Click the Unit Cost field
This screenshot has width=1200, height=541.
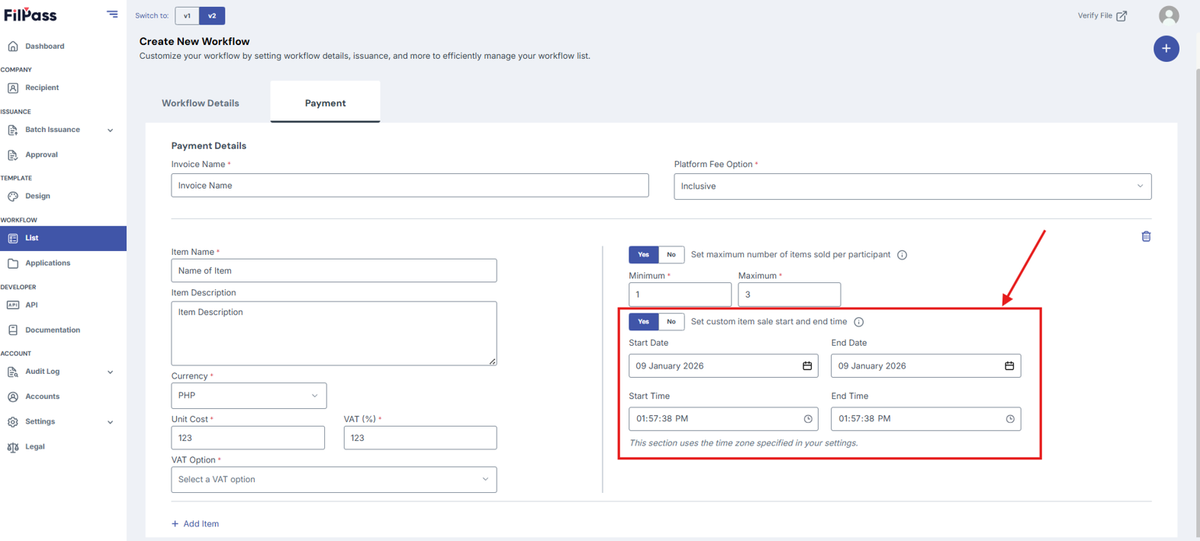248,437
